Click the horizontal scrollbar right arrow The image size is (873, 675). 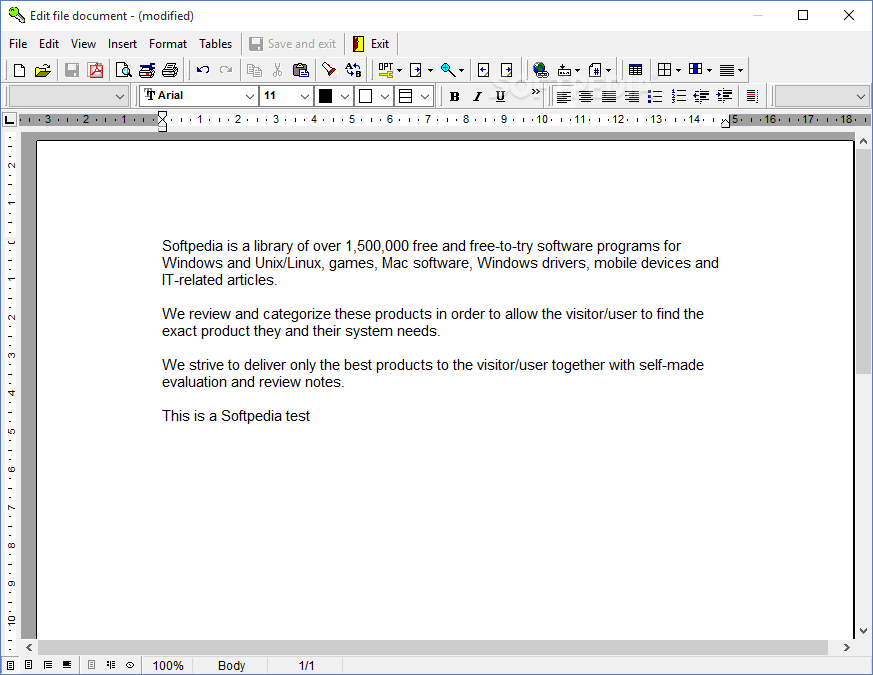click(x=846, y=647)
